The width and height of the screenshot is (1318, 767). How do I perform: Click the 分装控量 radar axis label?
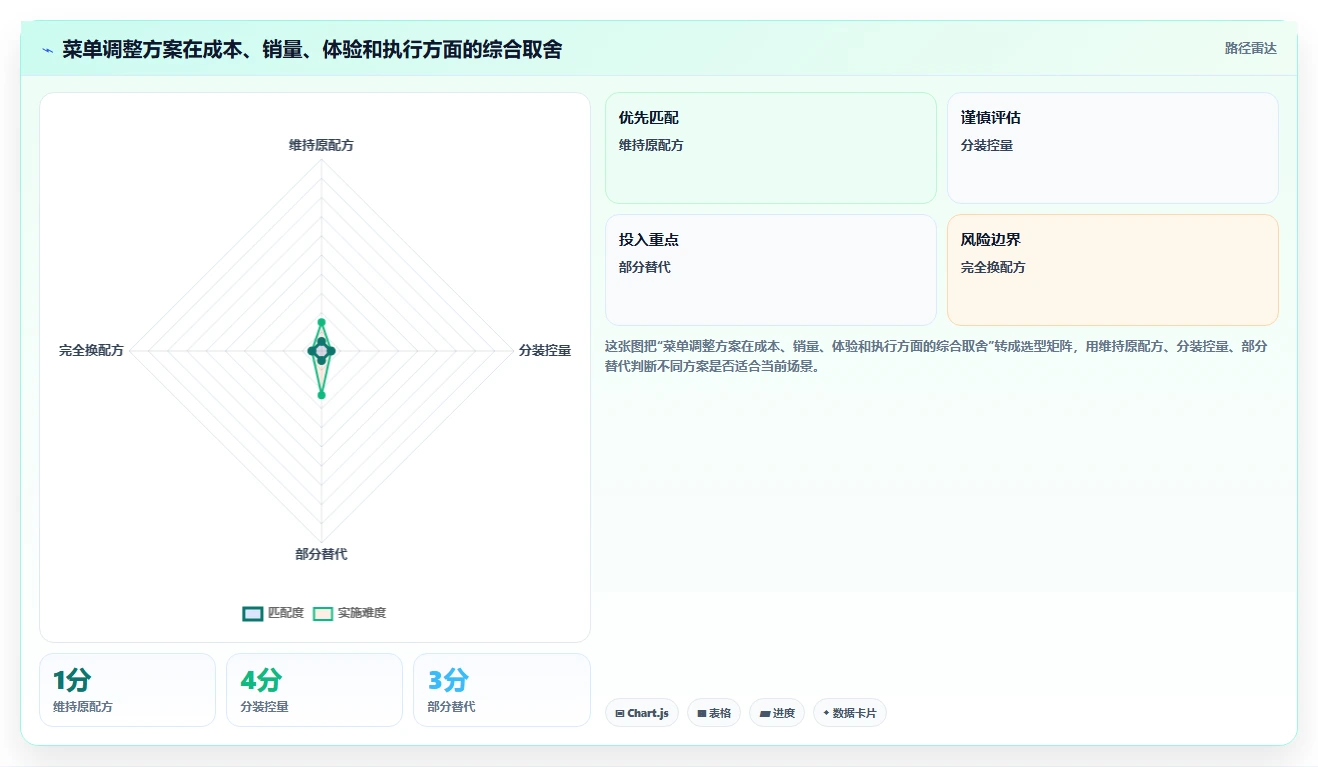pos(545,350)
